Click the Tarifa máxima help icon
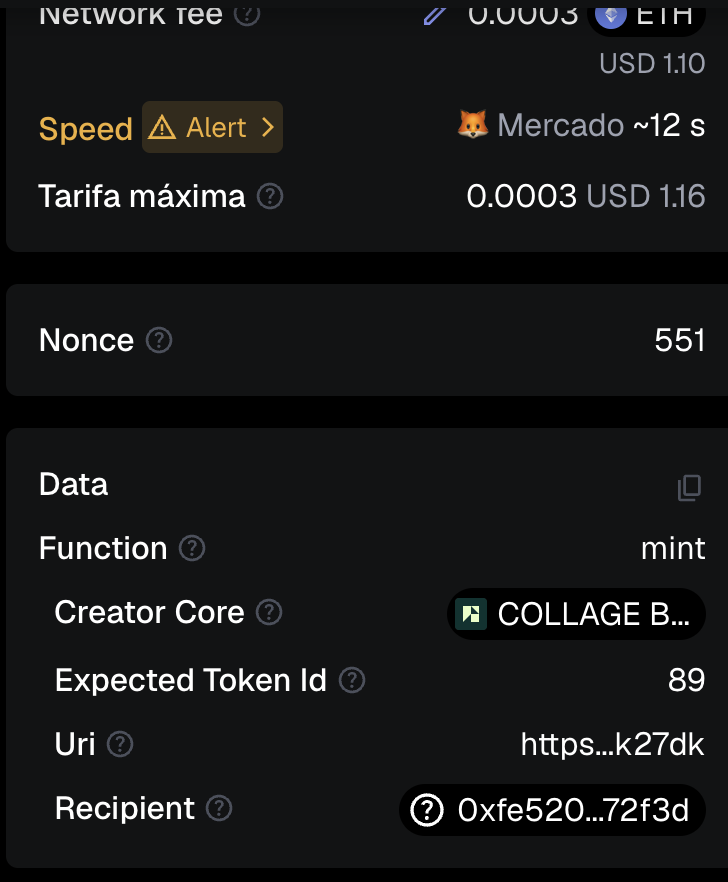The image size is (728, 882). (270, 196)
